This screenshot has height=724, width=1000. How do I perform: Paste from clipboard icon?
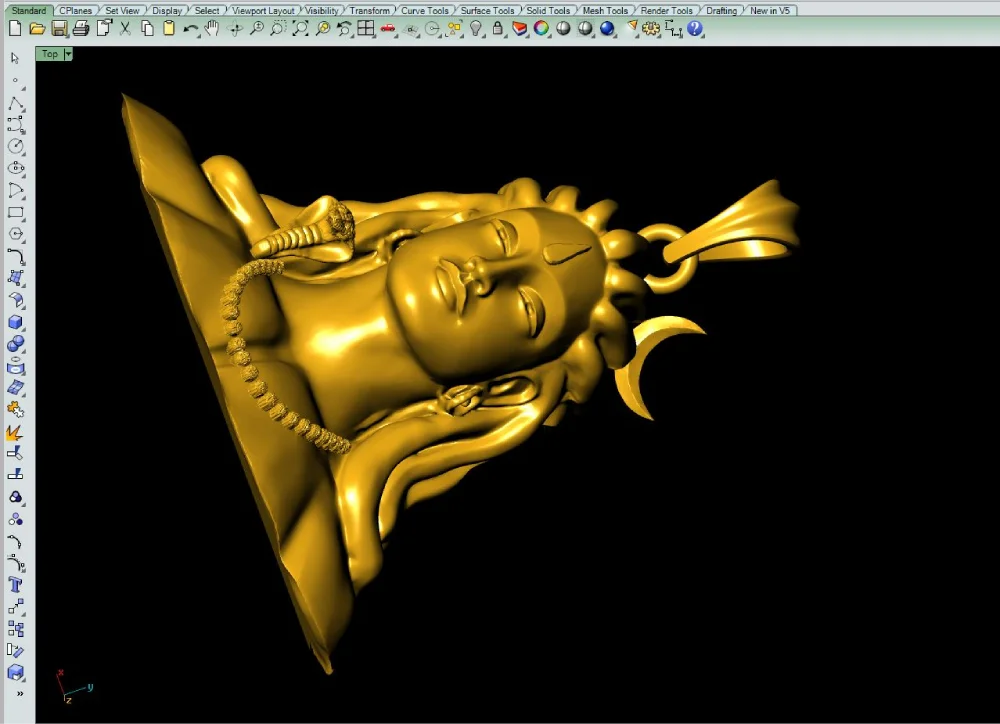click(x=169, y=28)
